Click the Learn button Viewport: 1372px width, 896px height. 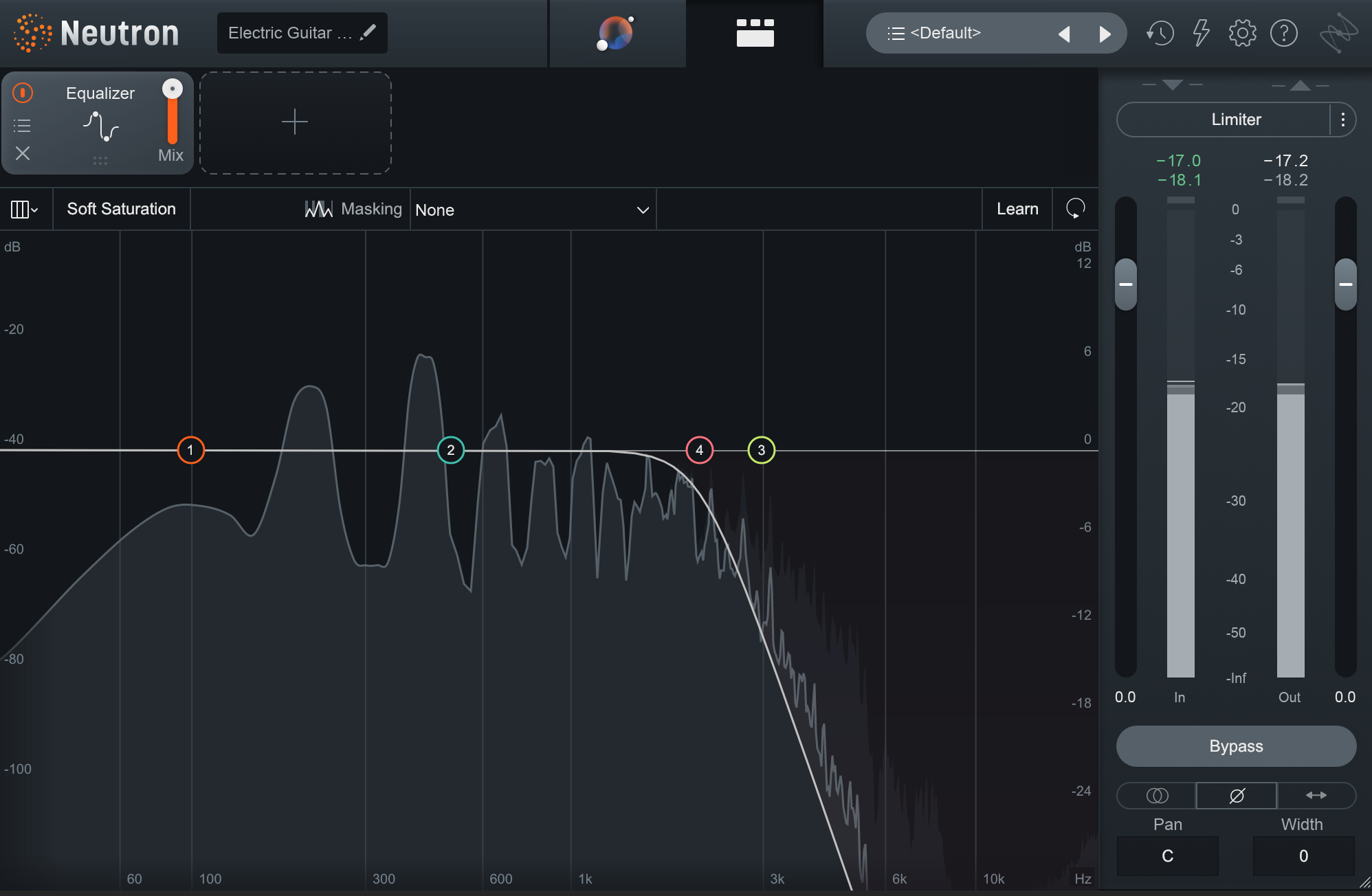pos(1017,209)
